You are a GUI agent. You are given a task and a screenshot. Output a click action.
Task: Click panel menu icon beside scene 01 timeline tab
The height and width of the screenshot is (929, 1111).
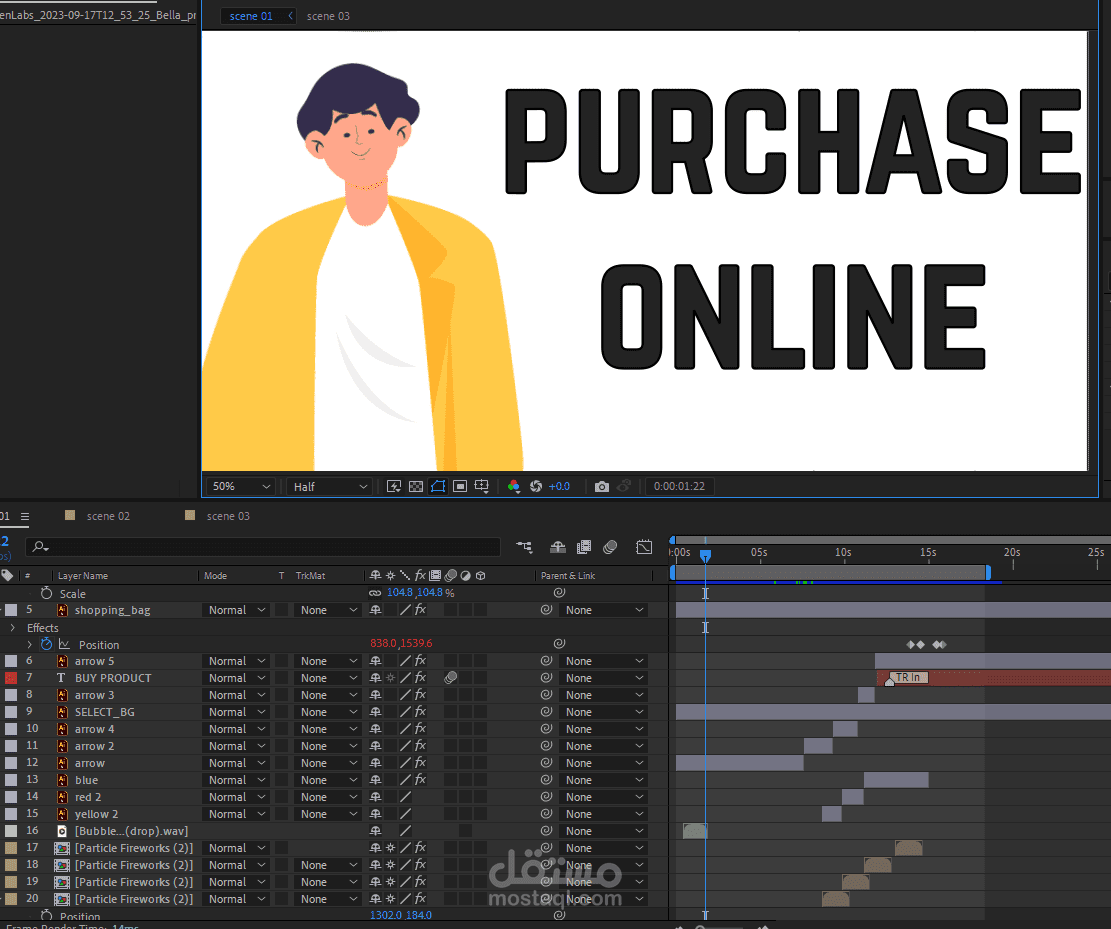[x=25, y=517]
